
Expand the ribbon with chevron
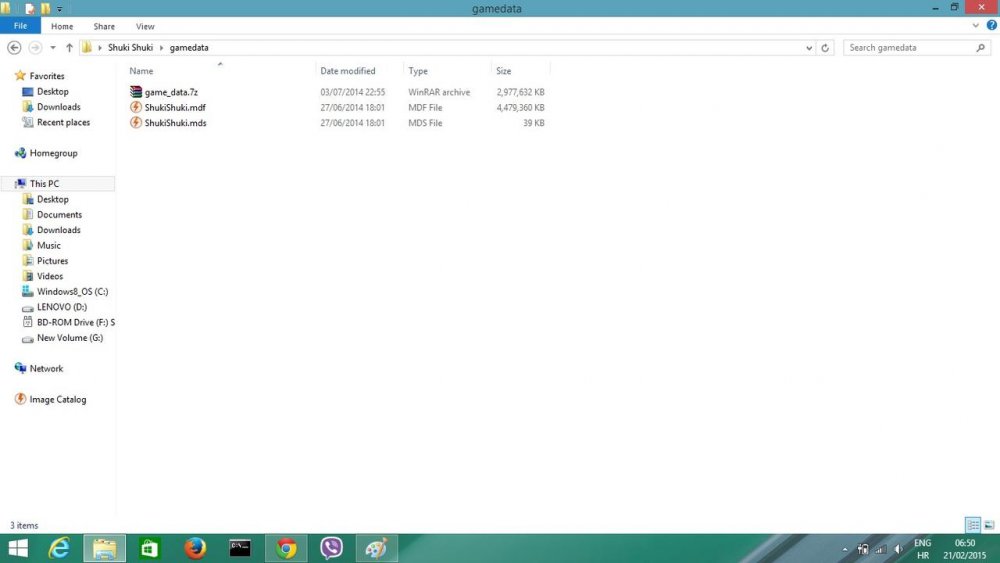coord(977,26)
